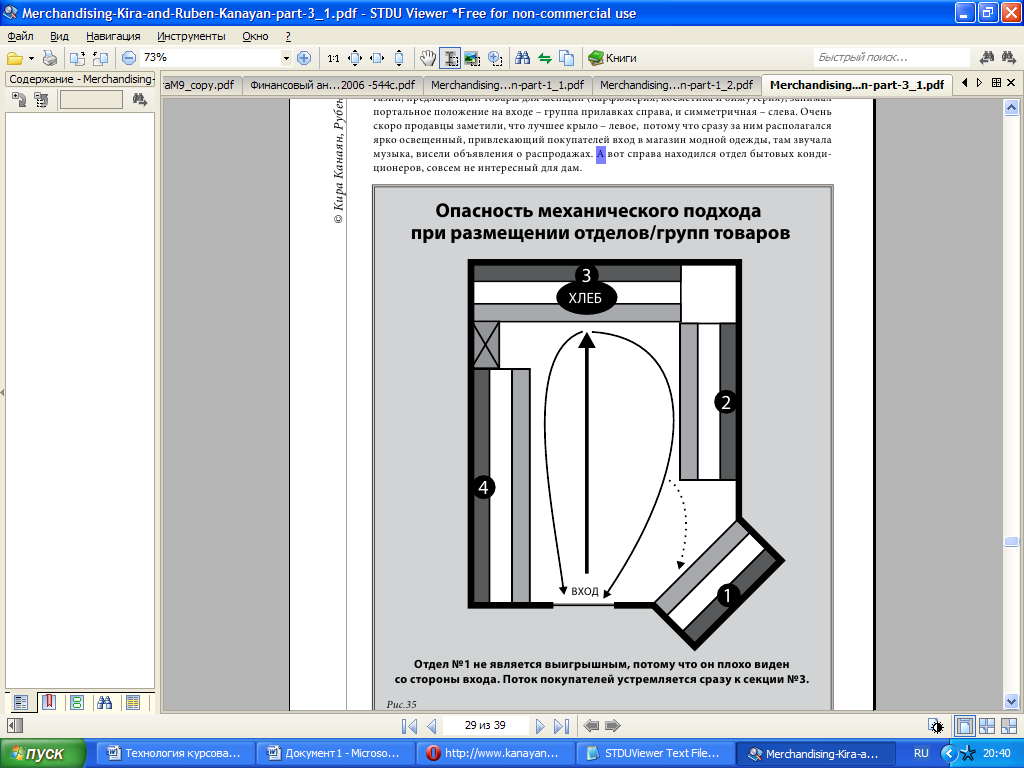Switch to the Highlights sidebar tab icon

coord(133,703)
